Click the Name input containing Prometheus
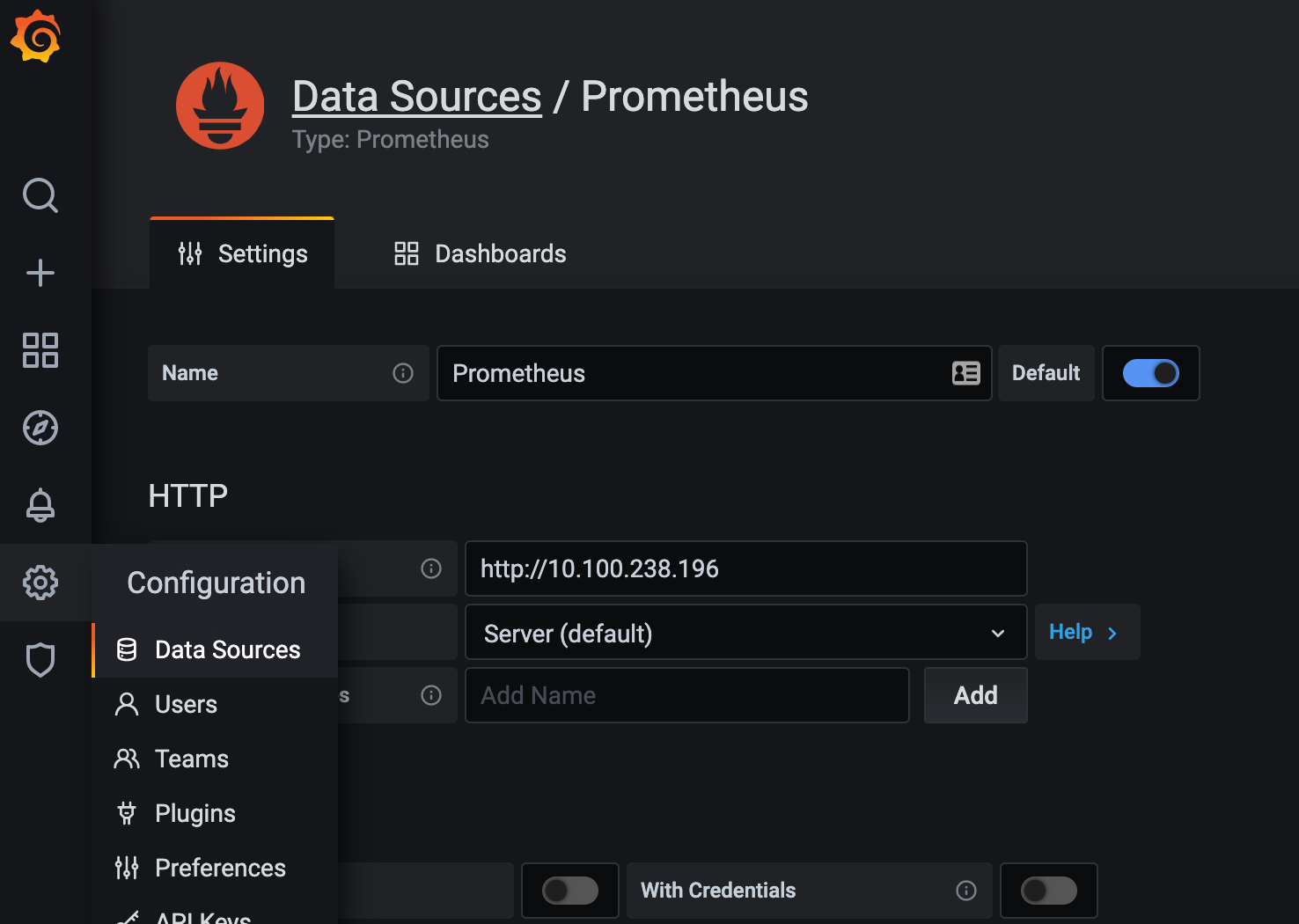Viewport: 1299px width, 924px height. [715, 373]
